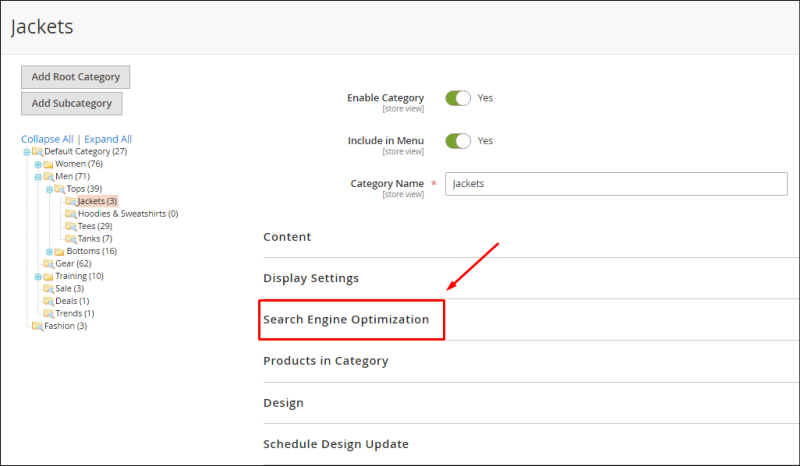
Task: Click the Expand All link
Action: (x=108, y=139)
